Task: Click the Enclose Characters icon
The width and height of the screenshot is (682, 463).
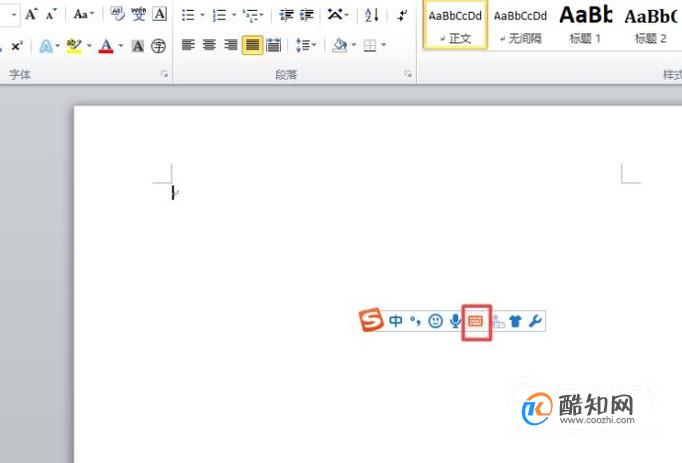Action: 158,46
